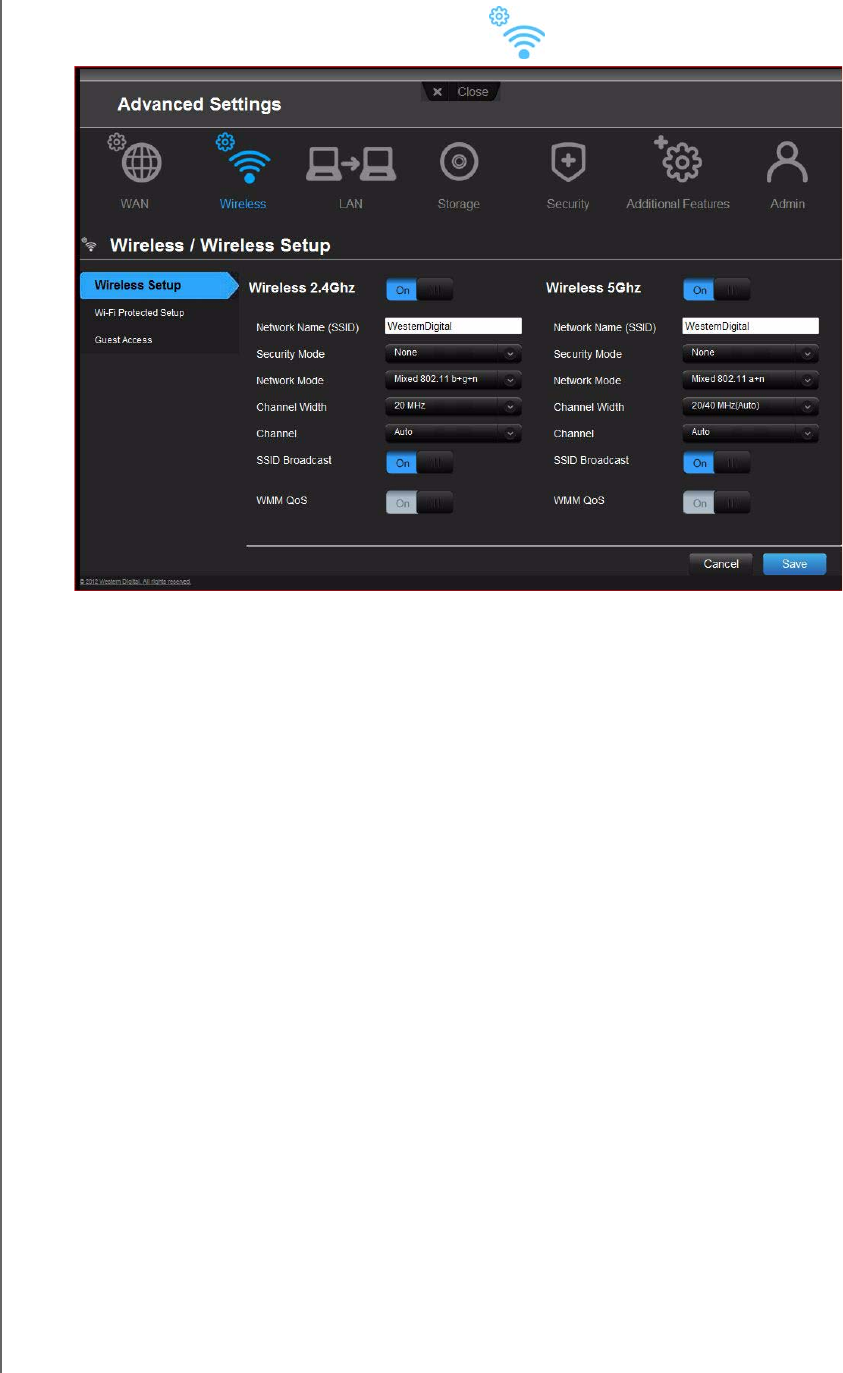
Task: Open 2.4Ghz Network Mode dropdown showing b+g+n
Action: click(453, 380)
